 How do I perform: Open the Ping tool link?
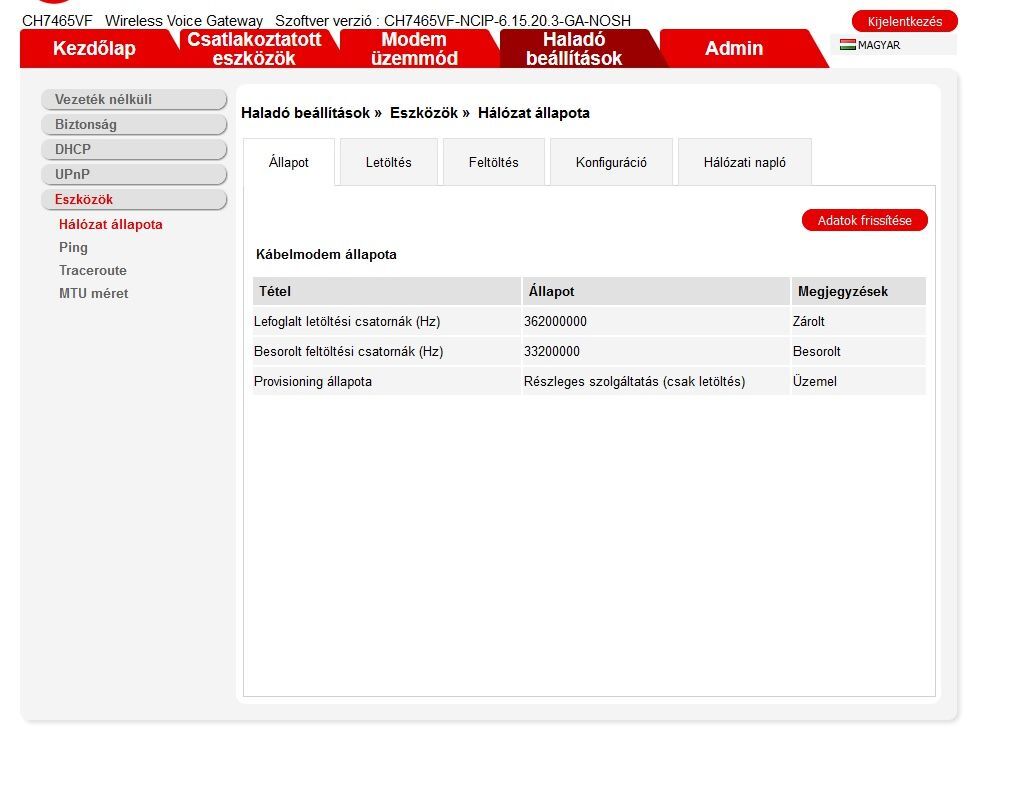coord(73,247)
